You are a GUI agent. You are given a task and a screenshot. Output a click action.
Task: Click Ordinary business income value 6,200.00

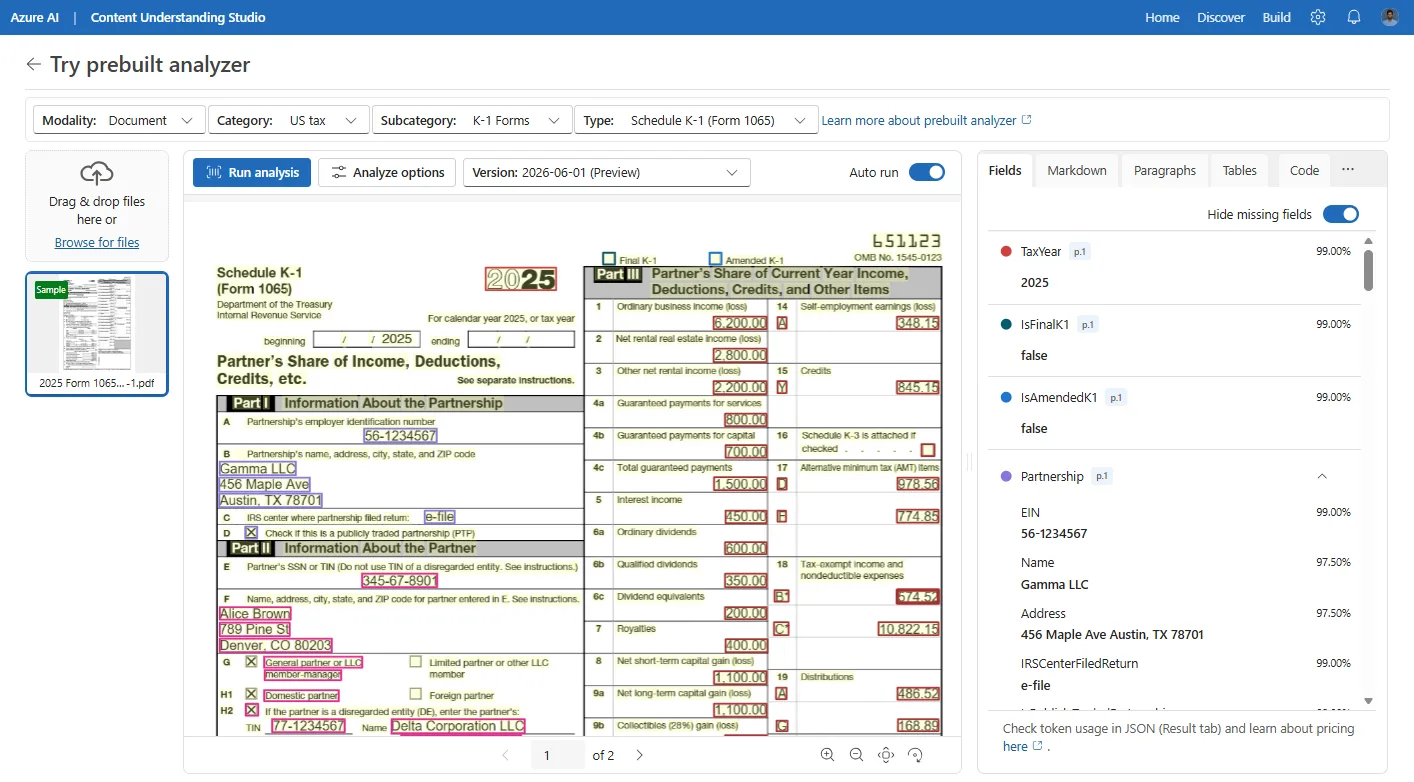tap(740, 323)
